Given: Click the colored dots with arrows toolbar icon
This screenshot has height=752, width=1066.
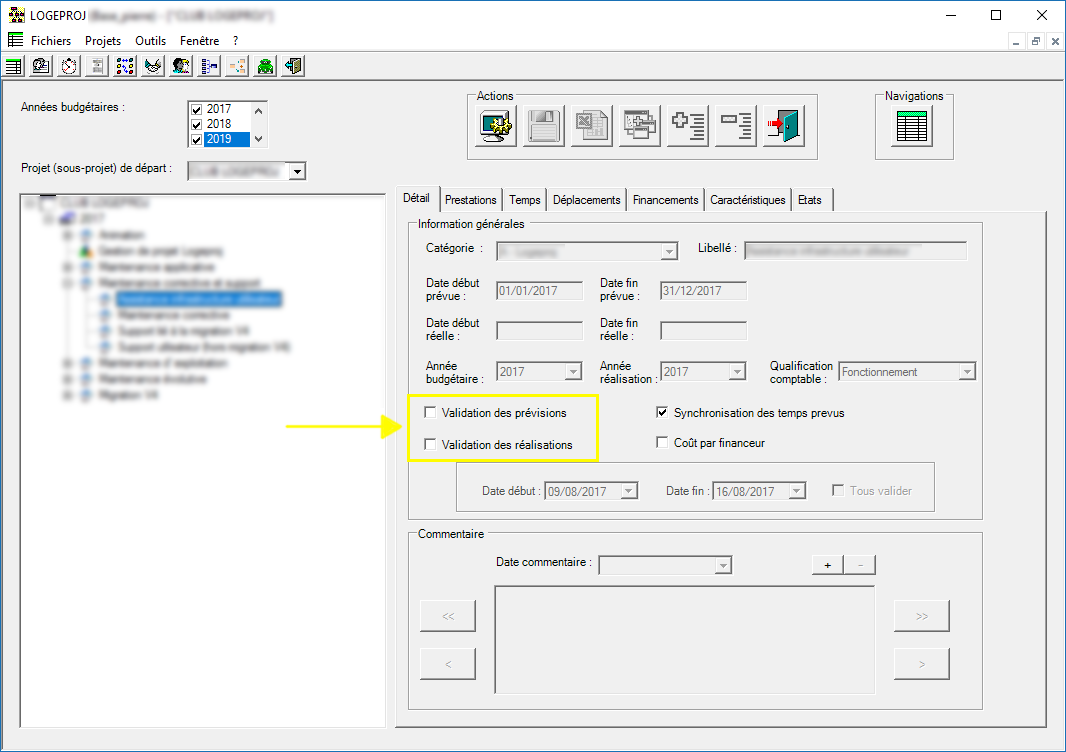Looking at the screenshot, I should 125,66.
